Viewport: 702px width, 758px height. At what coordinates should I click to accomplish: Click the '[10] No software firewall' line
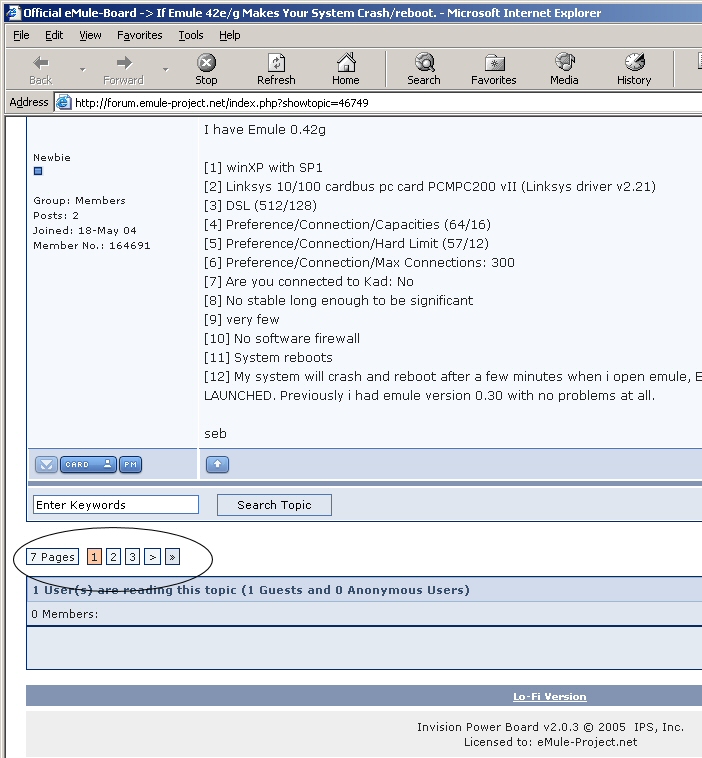[x=282, y=338]
